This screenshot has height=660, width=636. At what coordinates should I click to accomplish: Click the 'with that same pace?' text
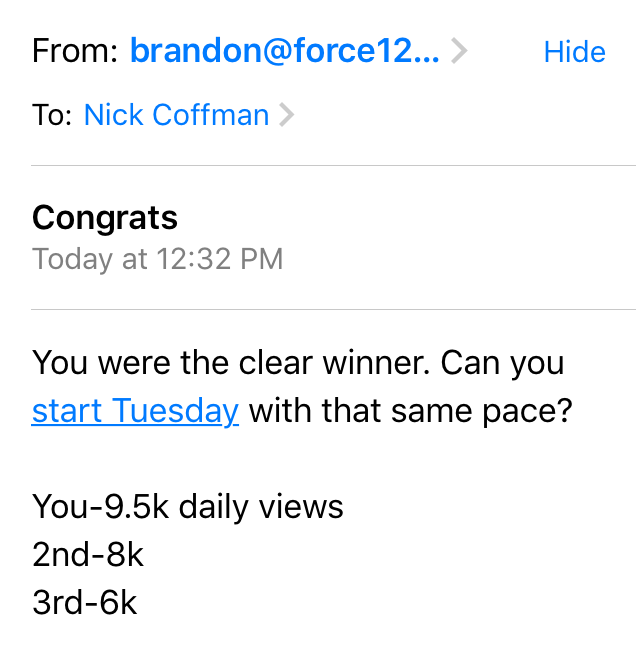coord(410,411)
